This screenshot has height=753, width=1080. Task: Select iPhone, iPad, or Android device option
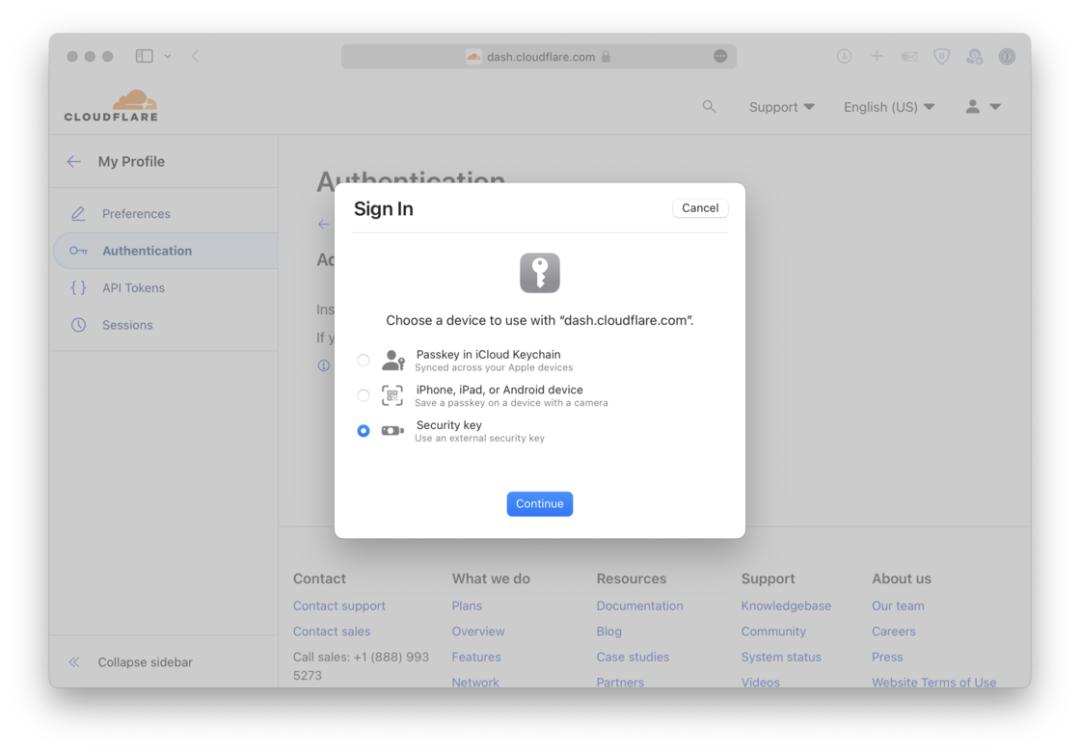pos(363,395)
